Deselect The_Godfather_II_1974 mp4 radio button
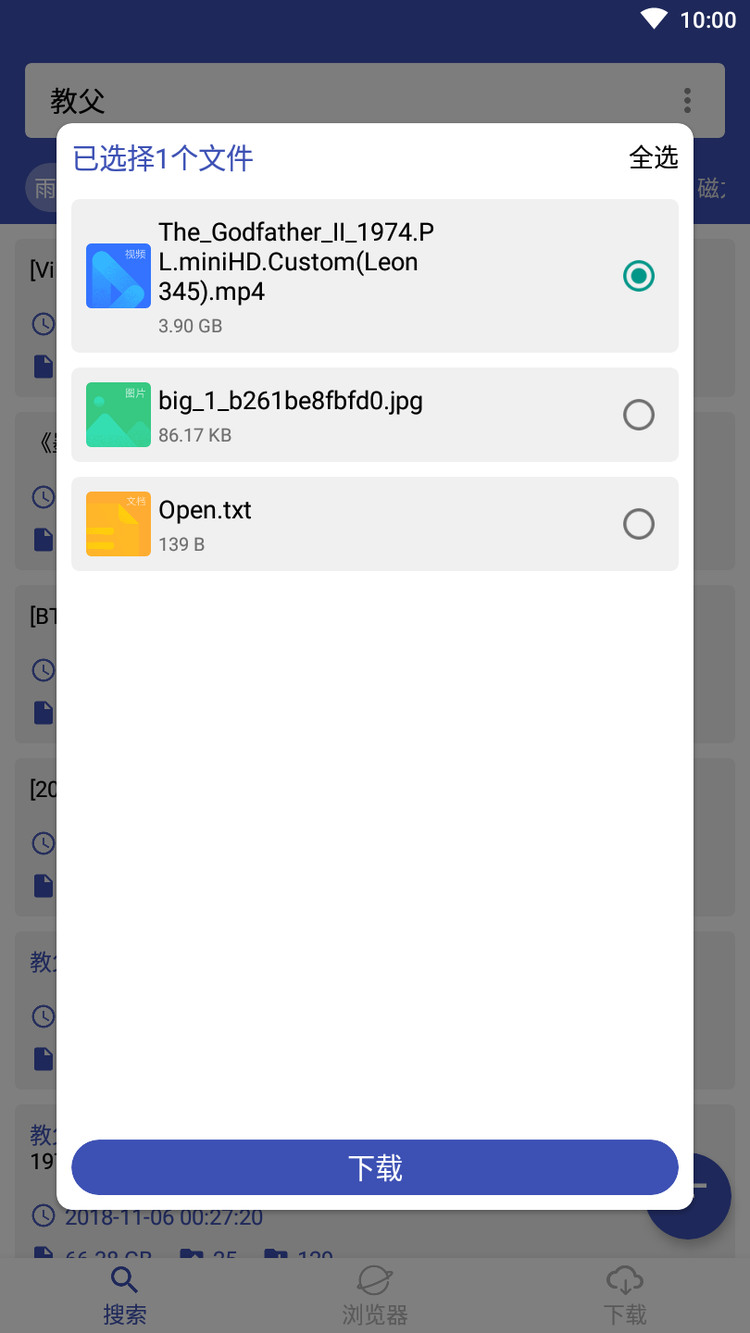Image resolution: width=750 pixels, height=1333 pixels. coord(638,275)
